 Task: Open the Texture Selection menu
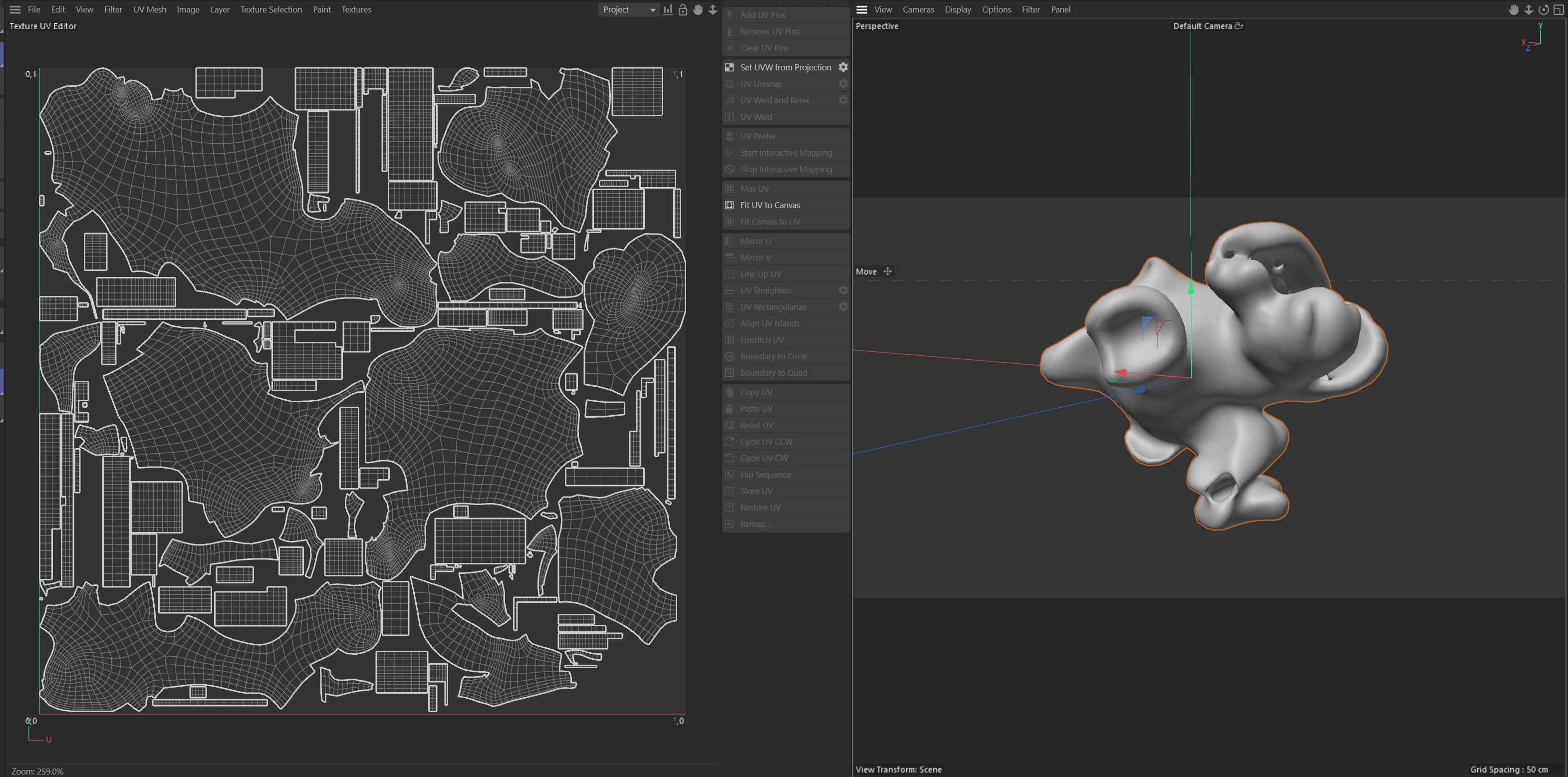pos(271,10)
